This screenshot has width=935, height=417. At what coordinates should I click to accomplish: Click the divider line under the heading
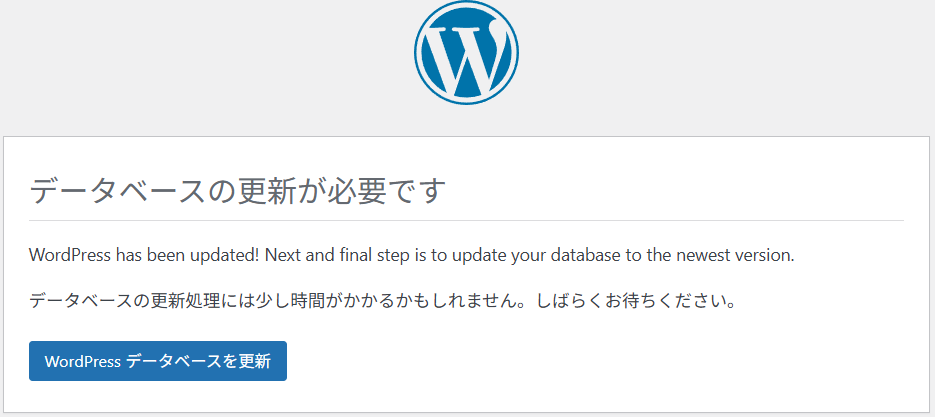click(466, 220)
